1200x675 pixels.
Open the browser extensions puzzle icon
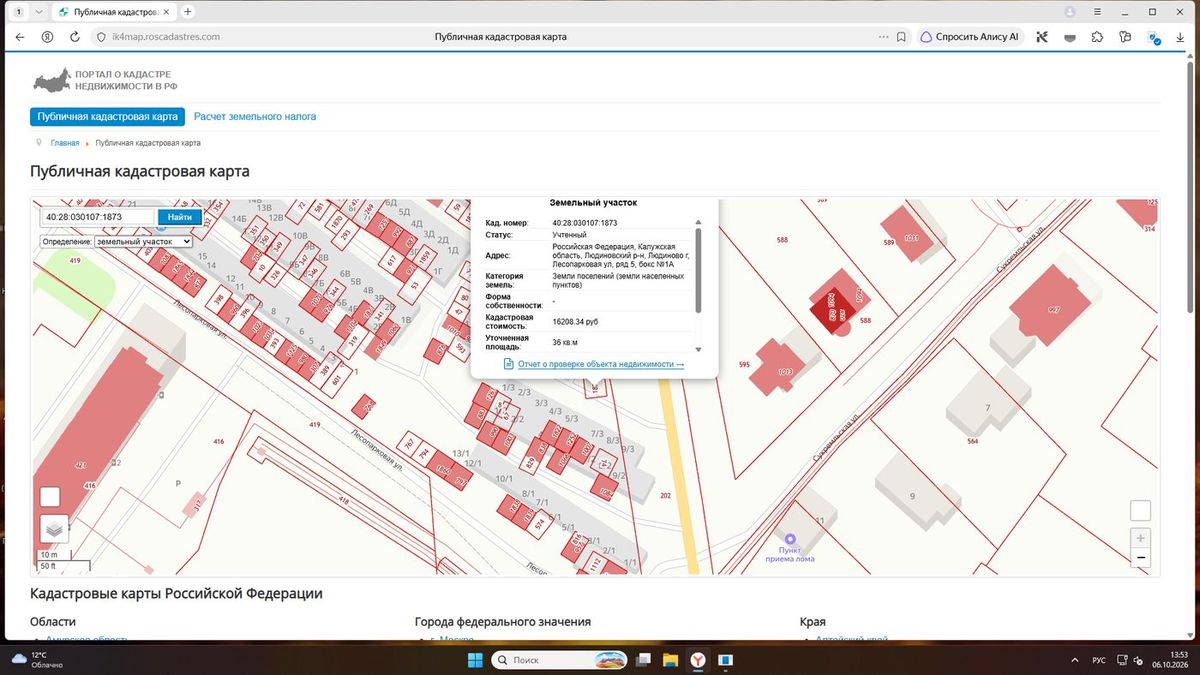(x=1097, y=37)
